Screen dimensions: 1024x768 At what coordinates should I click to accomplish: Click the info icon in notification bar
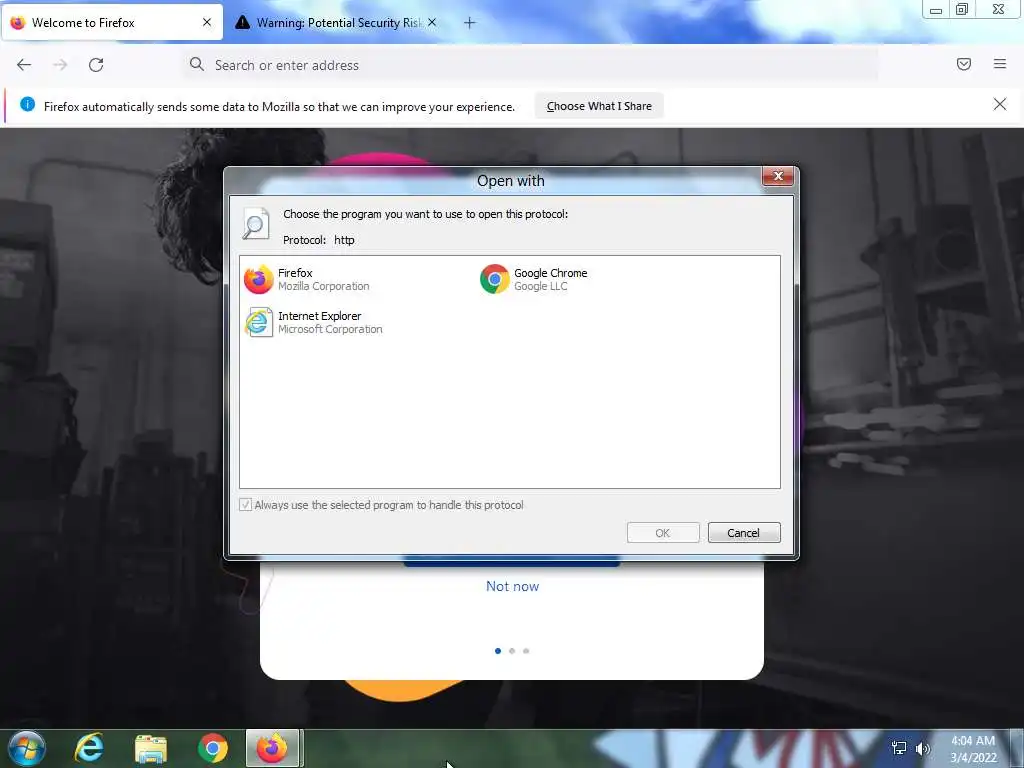[27, 104]
